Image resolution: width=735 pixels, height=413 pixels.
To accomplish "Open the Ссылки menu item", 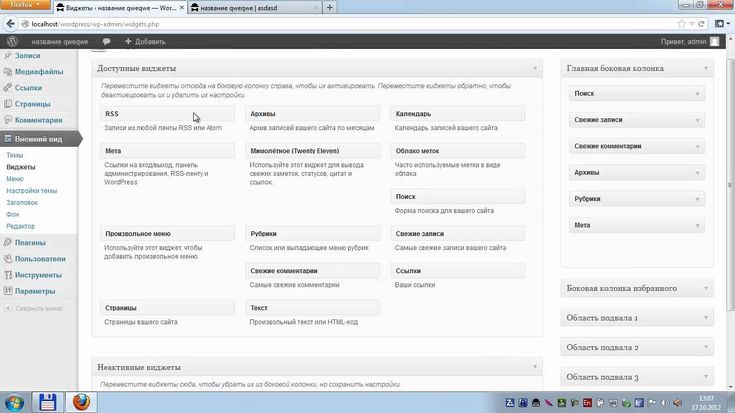I will (28, 88).
